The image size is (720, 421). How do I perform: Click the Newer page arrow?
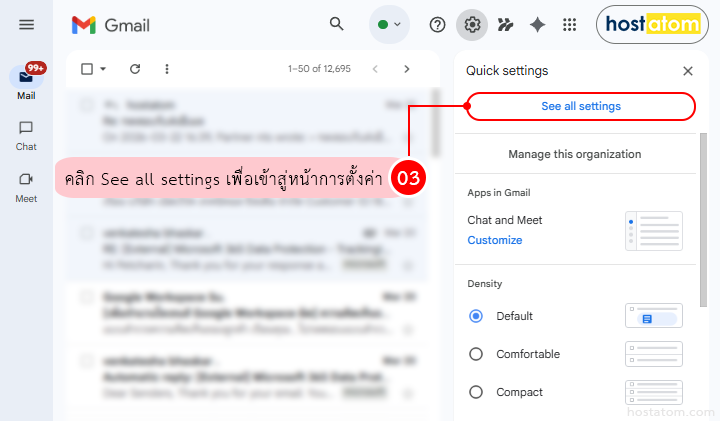pos(375,69)
